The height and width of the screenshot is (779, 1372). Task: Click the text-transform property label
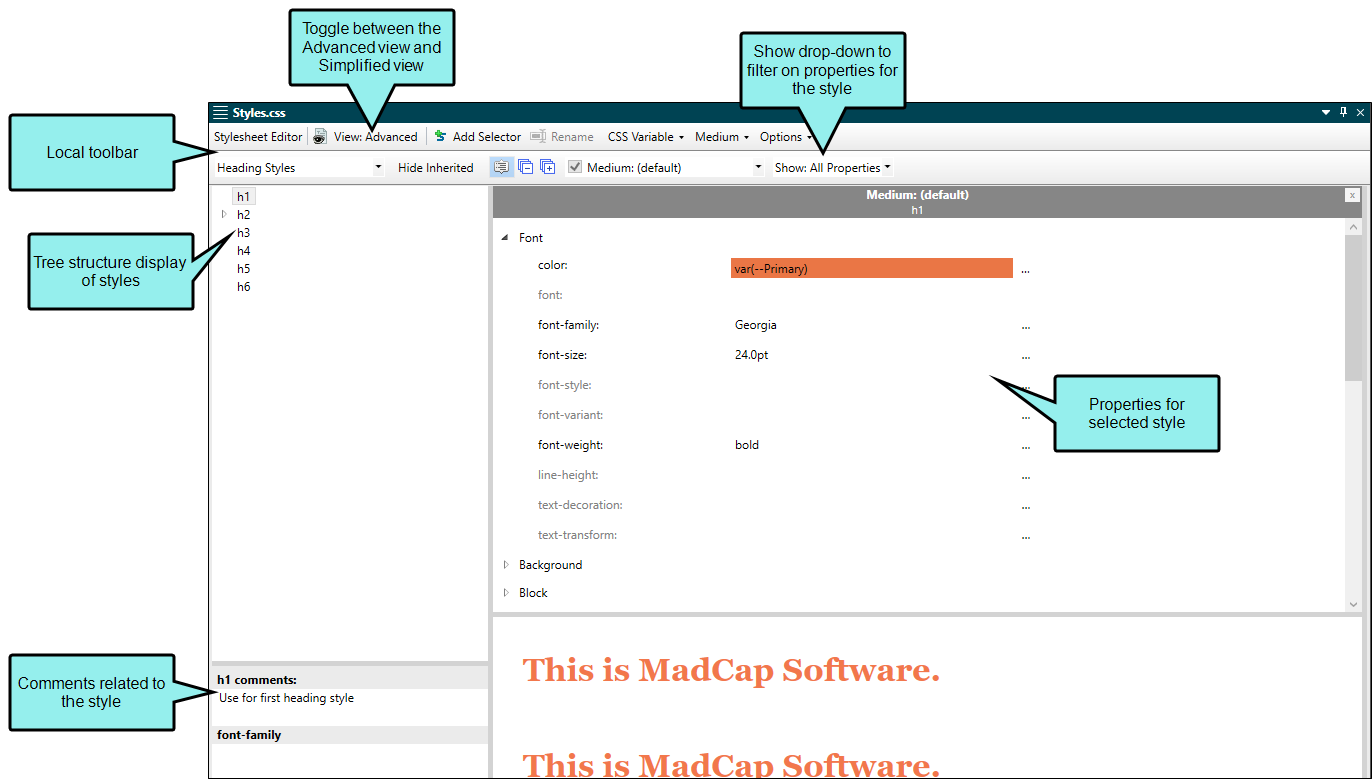(x=577, y=535)
